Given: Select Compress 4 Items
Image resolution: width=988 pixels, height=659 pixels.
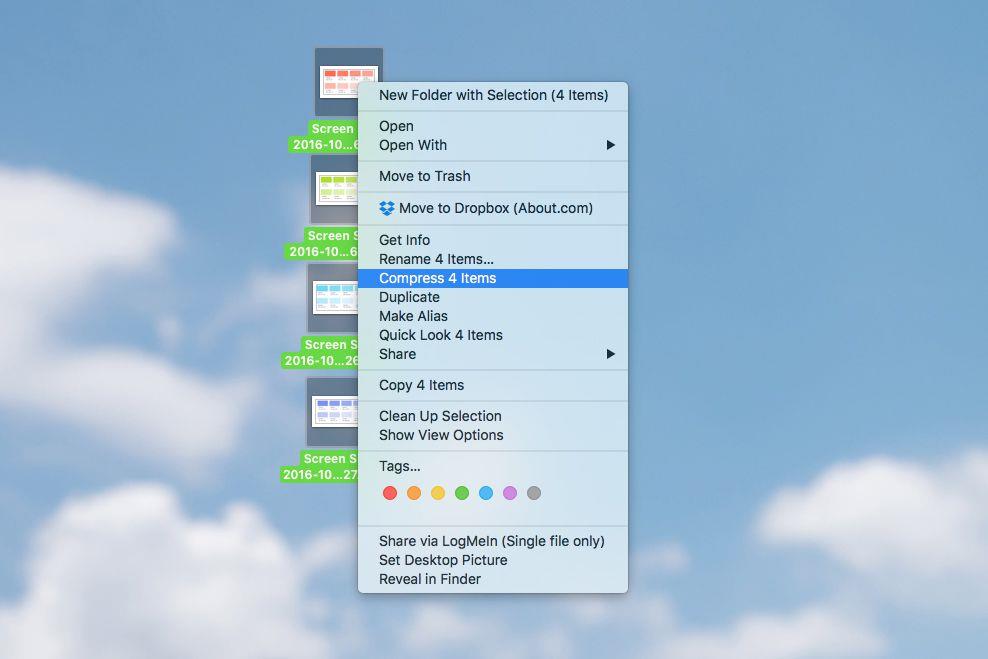Looking at the screenshot, I should pos(493,278).
